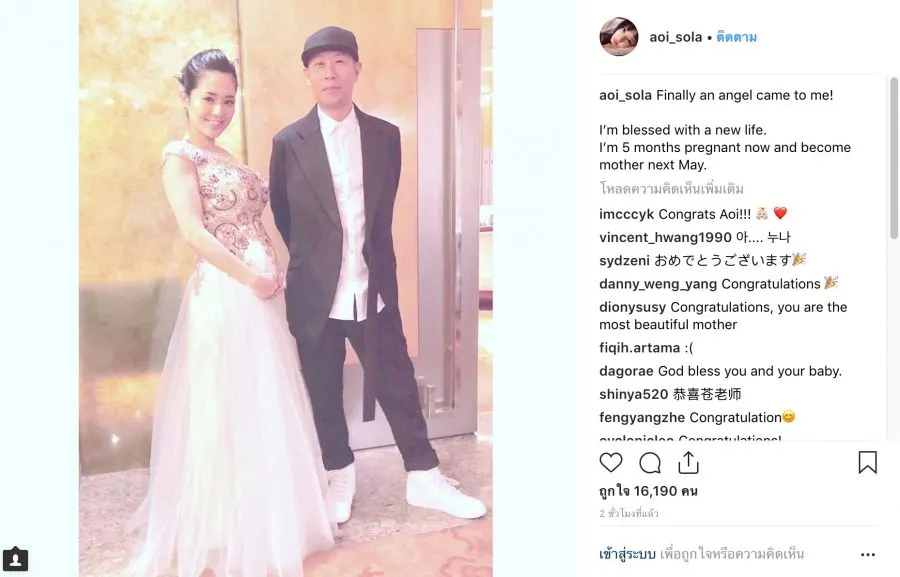The height and width of the screenshot is (577, 900).
Task: Open the post timestamp 2 ชั่วโมงที่แล้ว
Action: 629,513
